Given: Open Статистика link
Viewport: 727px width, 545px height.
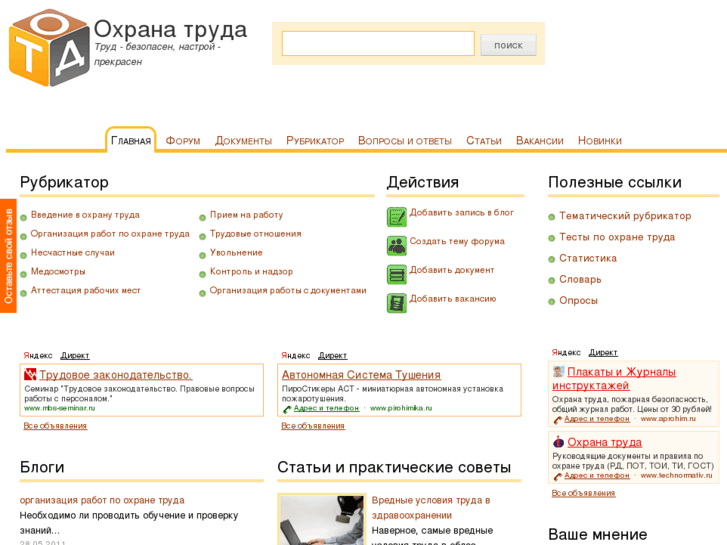Looking at the screenshot, I should (588, 258).
